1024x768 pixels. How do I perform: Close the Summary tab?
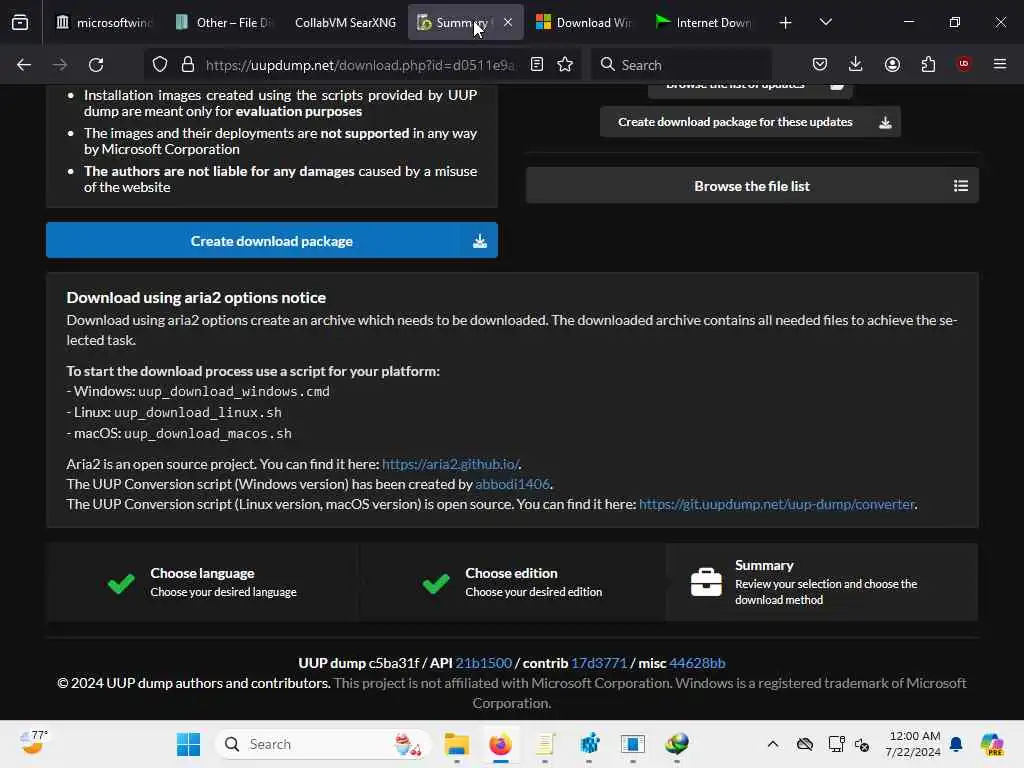(507, 22)
